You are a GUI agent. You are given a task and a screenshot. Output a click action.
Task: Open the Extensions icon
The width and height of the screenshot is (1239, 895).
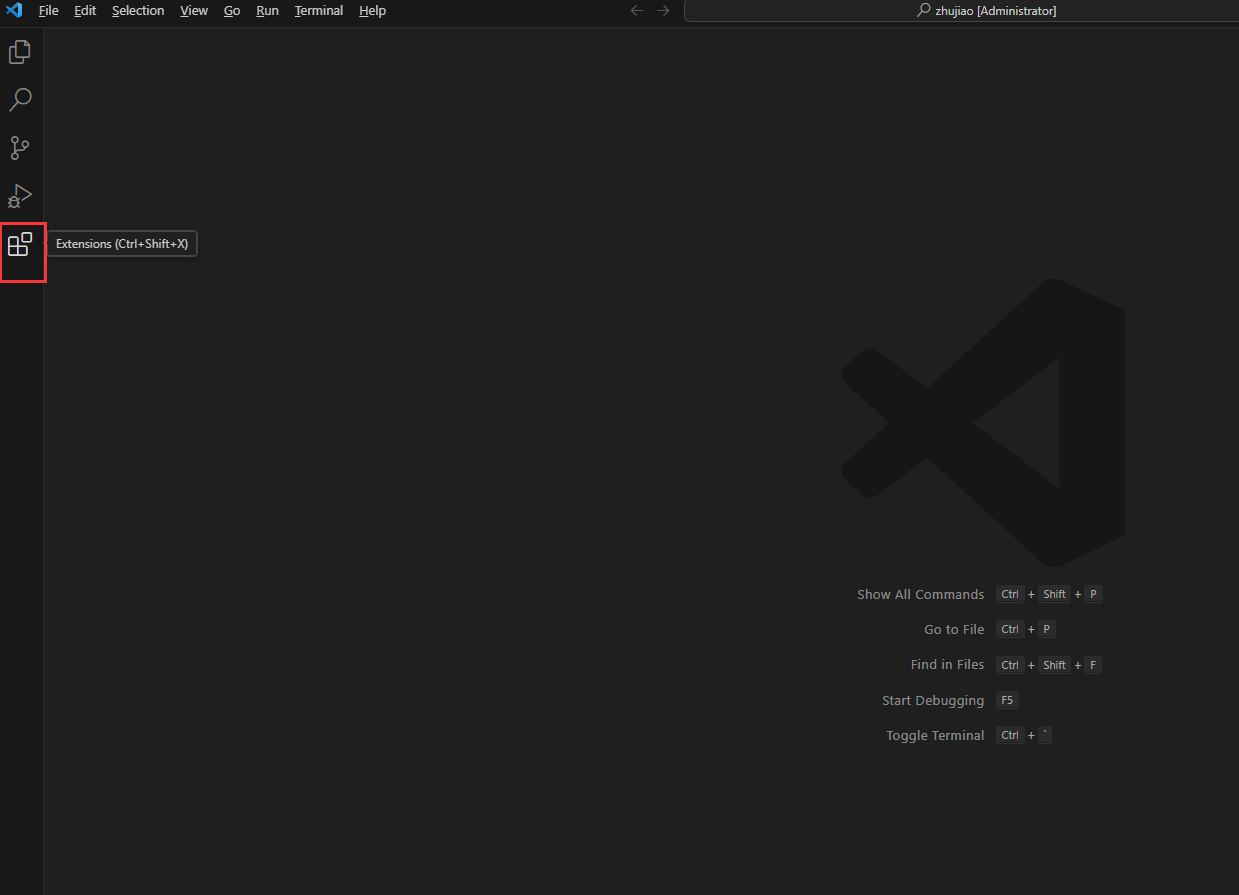pos(20,244)
